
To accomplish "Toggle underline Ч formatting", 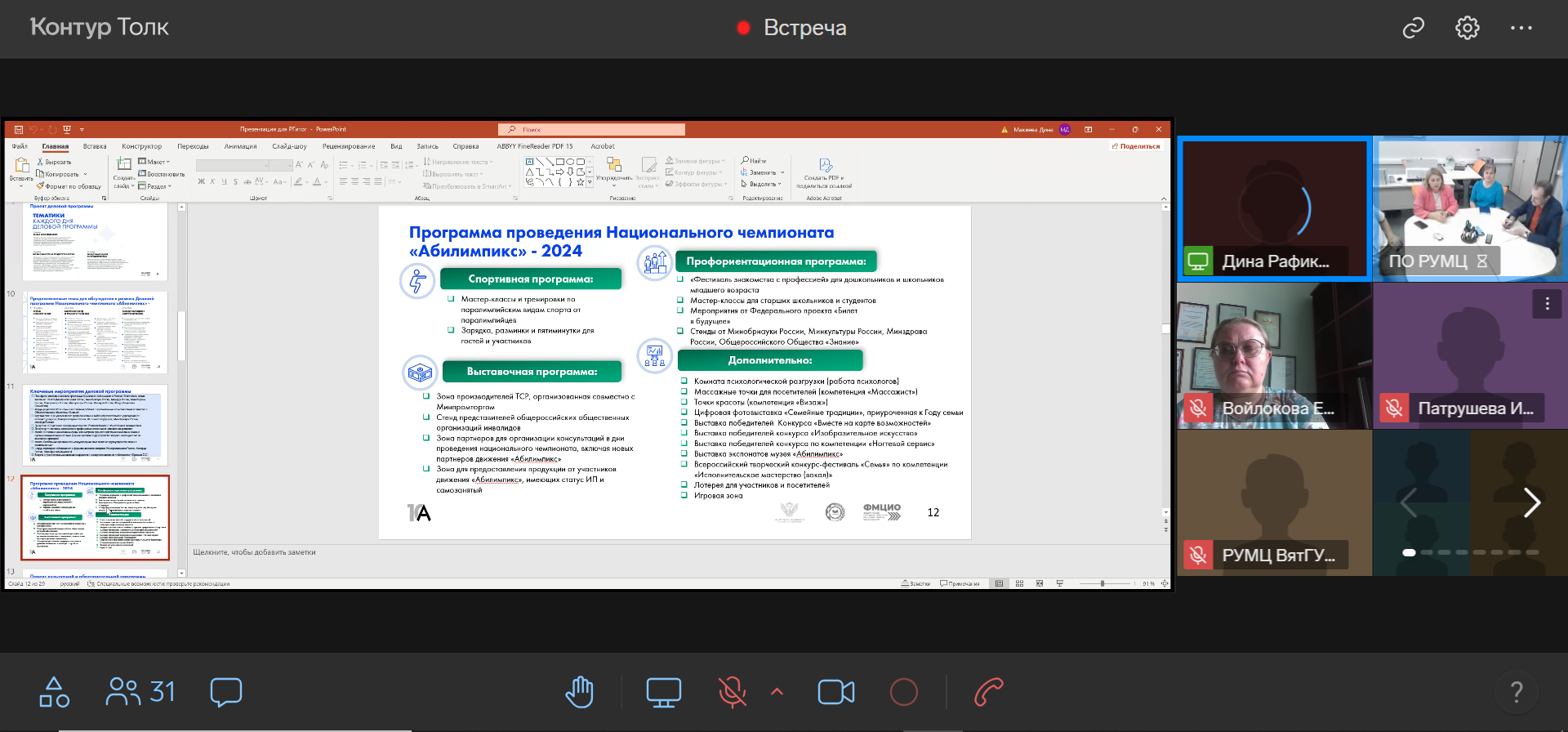I will [x=224, y=181].
